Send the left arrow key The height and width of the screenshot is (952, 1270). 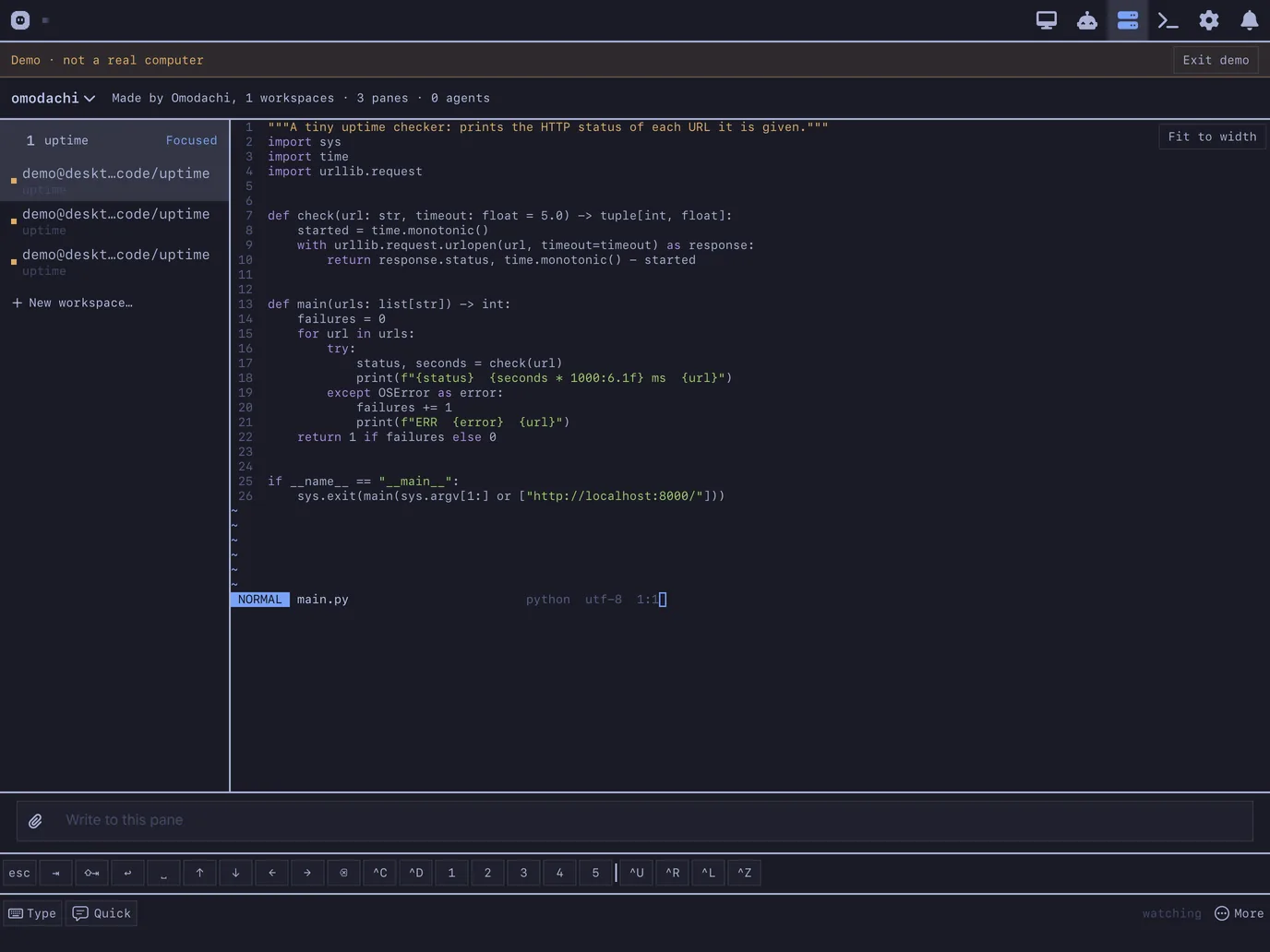(271, 873)
